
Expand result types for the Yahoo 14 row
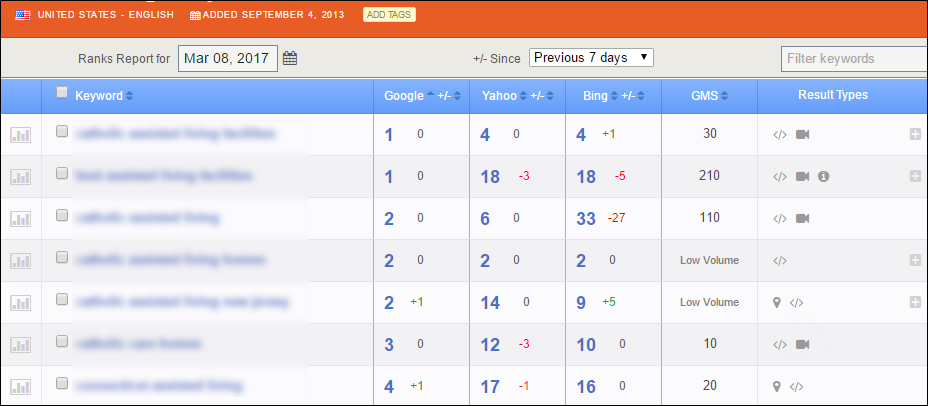pos(915,302)
